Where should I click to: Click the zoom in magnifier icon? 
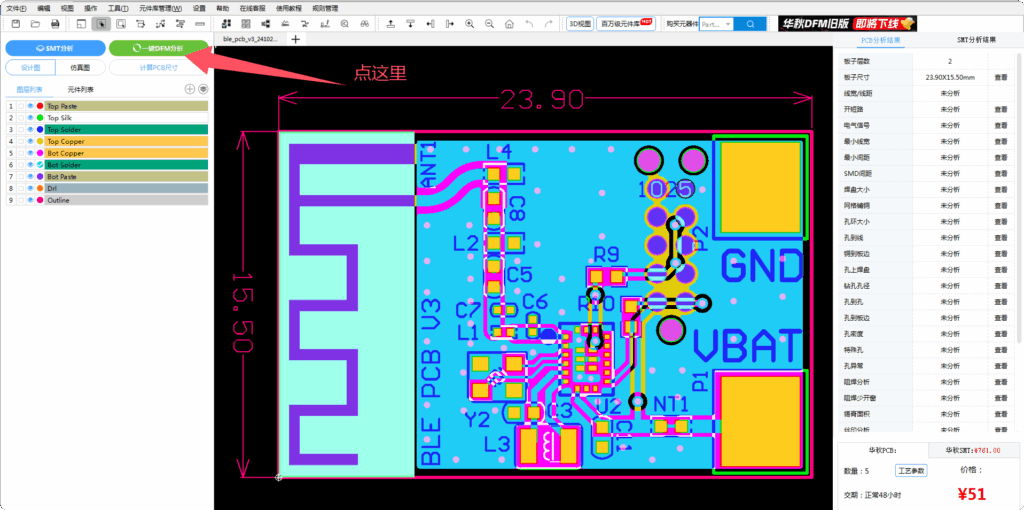469,23
